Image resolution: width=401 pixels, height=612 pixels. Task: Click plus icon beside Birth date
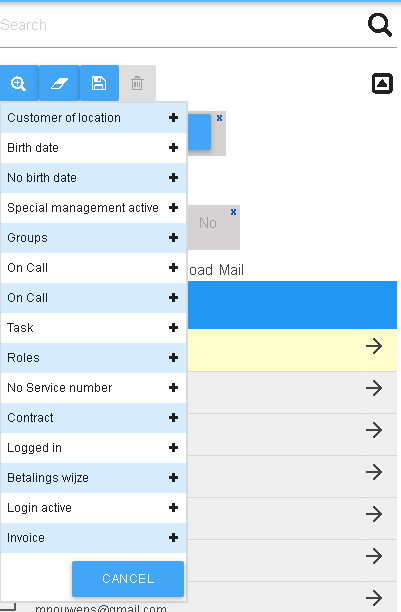click(x=173, y=148)
